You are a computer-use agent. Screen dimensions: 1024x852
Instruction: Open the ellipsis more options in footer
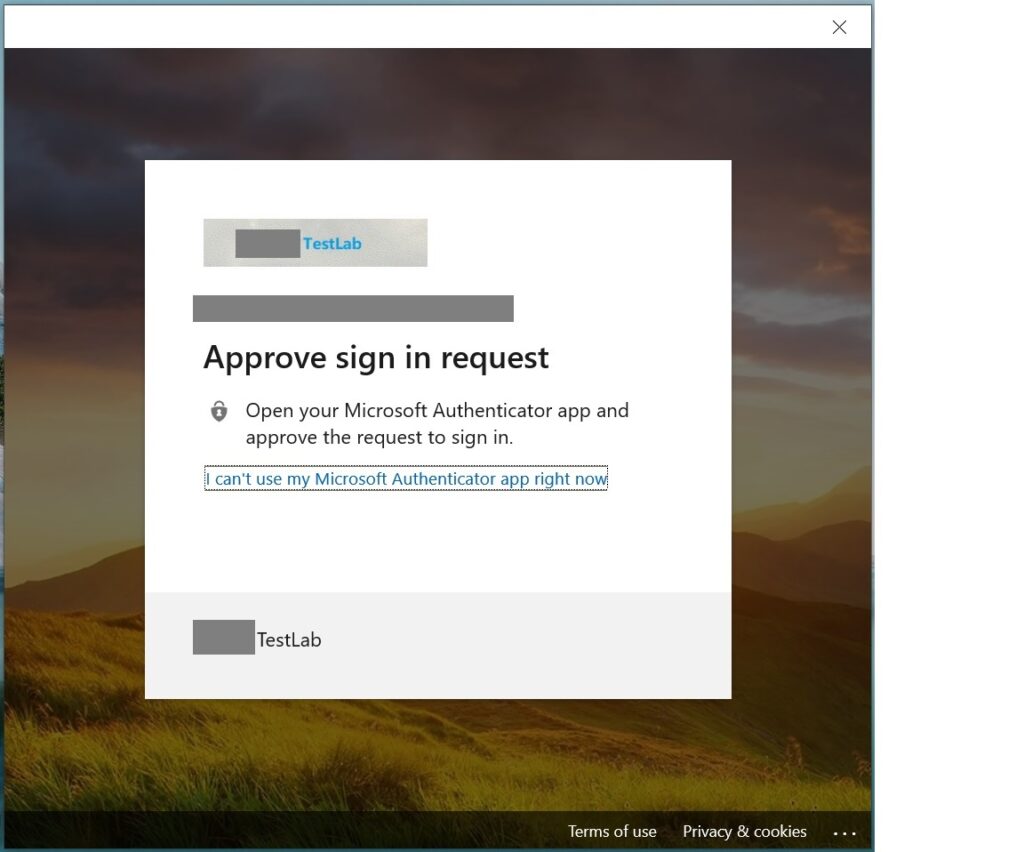(844, 832)
